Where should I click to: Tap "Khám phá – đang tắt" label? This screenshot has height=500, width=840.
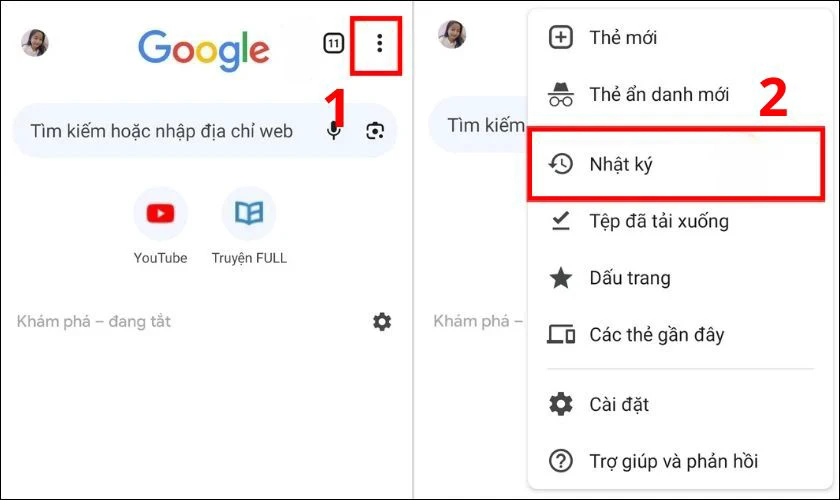pos(94,321)
